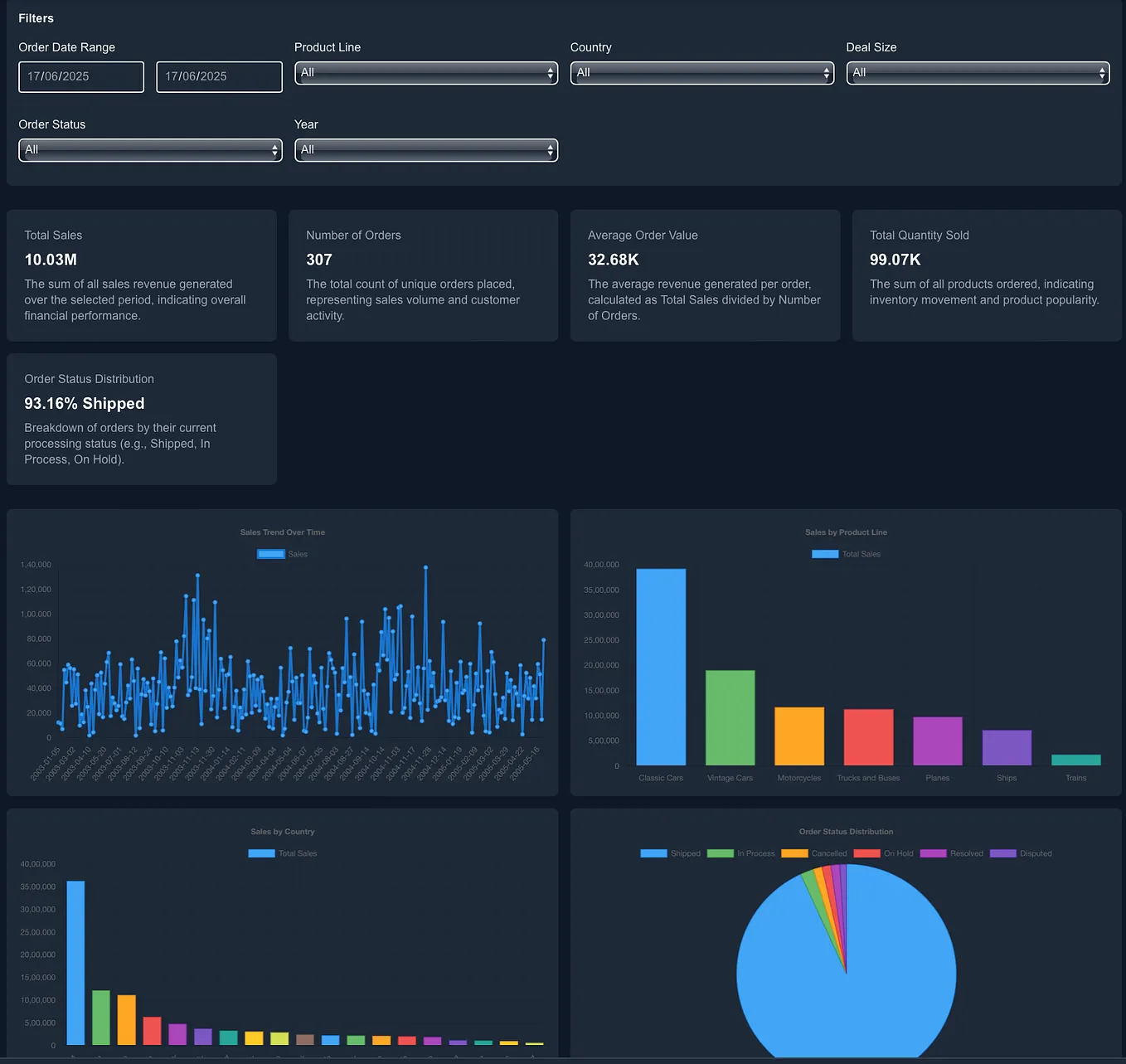
Task: Hide Total Sales series on product line chart
Action: pos(846,554)
